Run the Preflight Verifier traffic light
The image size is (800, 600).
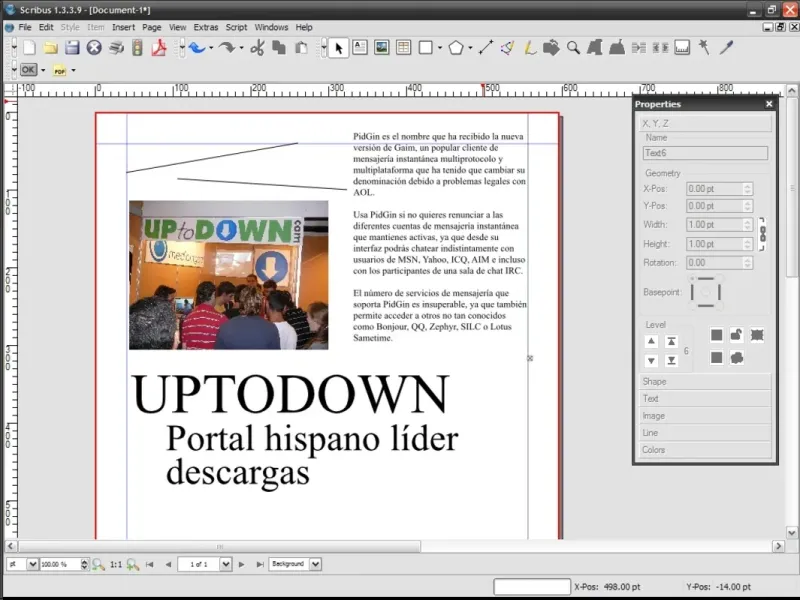(138, 47)
